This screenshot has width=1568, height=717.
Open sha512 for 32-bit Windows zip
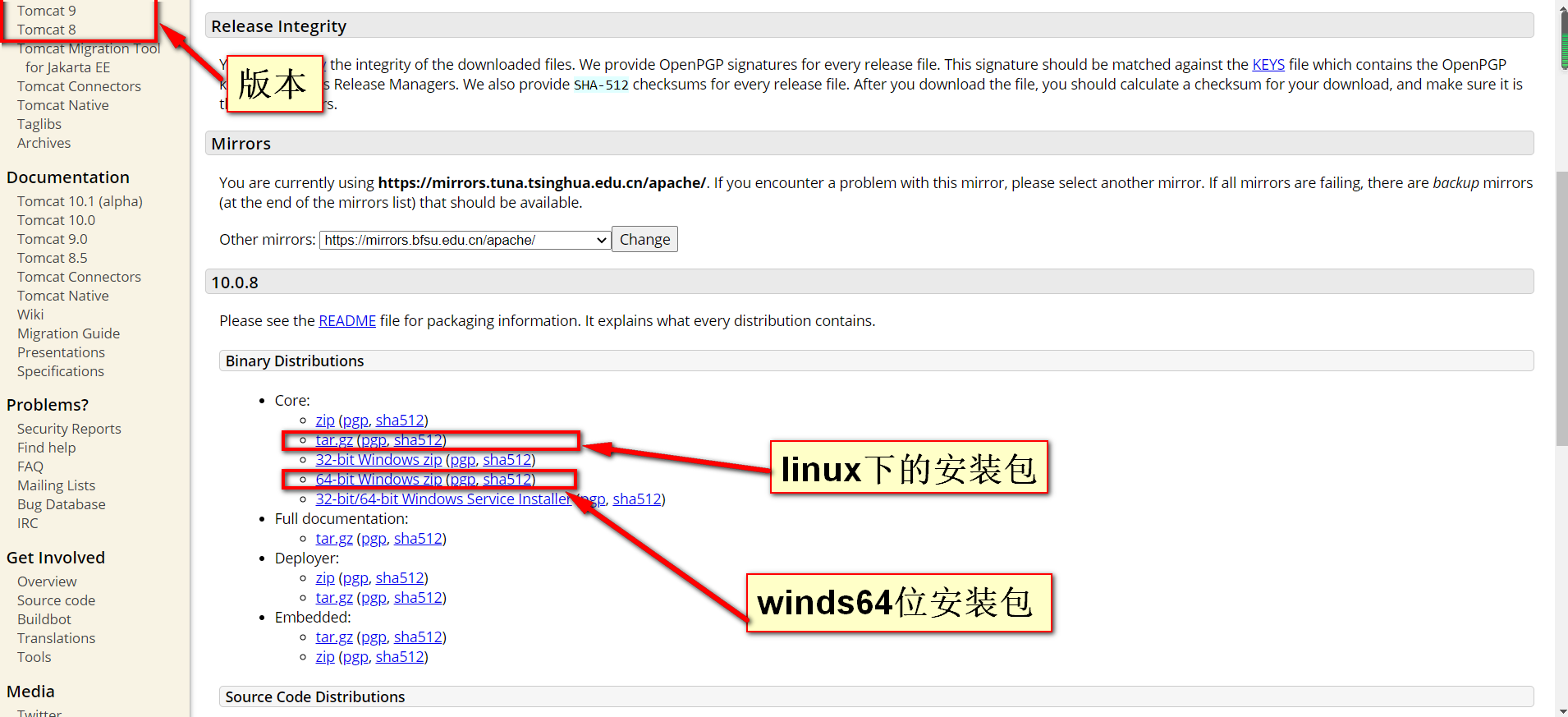pyautogui.click(x=507, y=460)
